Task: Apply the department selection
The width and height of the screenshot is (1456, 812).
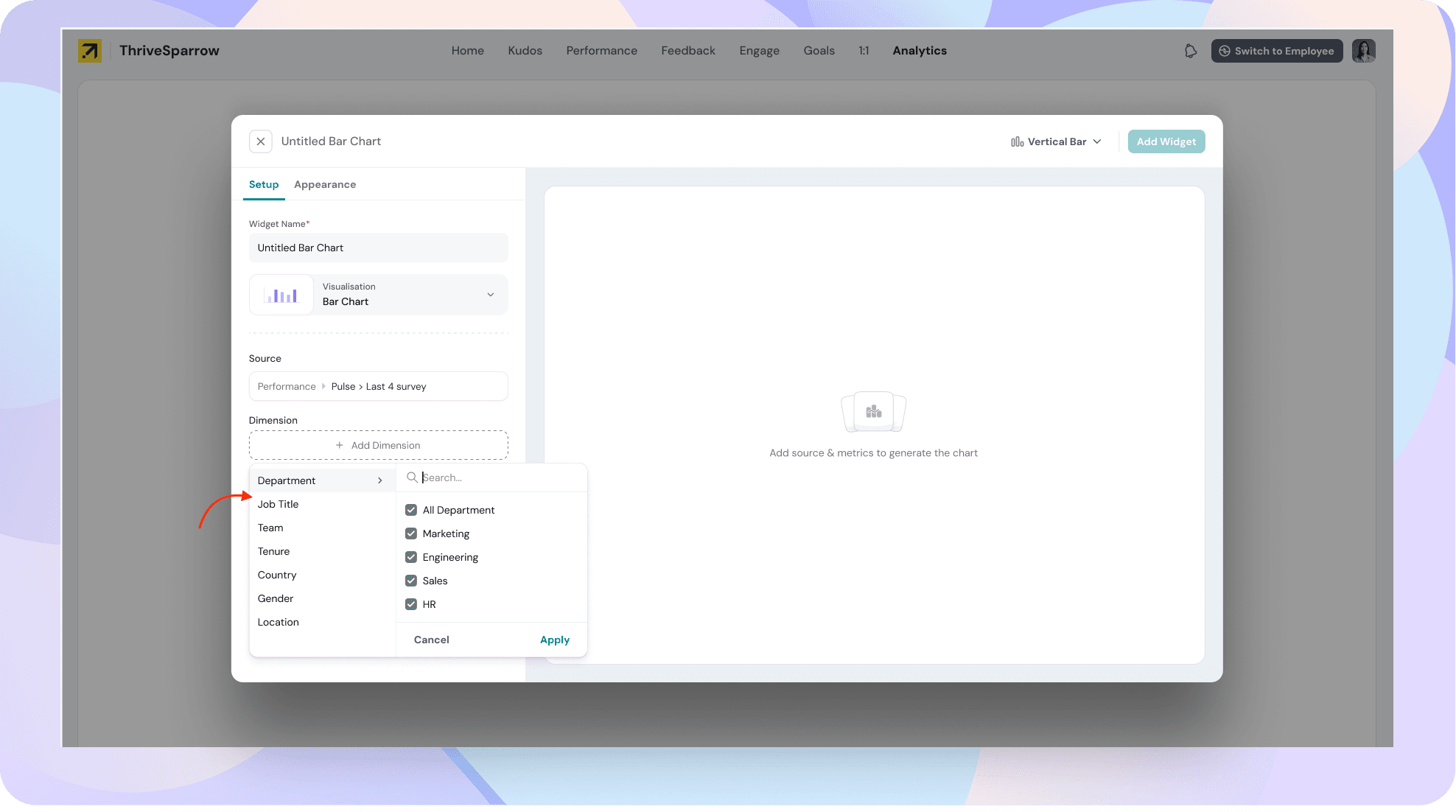Action: pos(555,640)
